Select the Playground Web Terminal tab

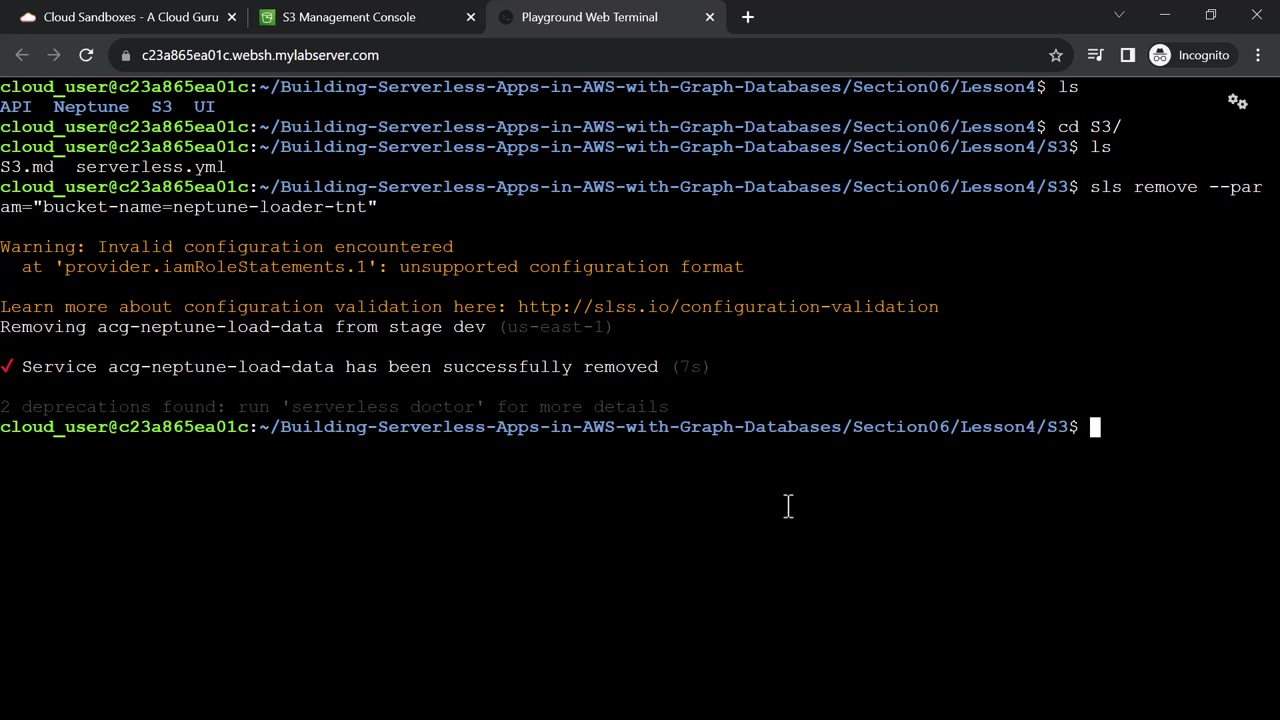pyautogui.click(x=589, y=17)
